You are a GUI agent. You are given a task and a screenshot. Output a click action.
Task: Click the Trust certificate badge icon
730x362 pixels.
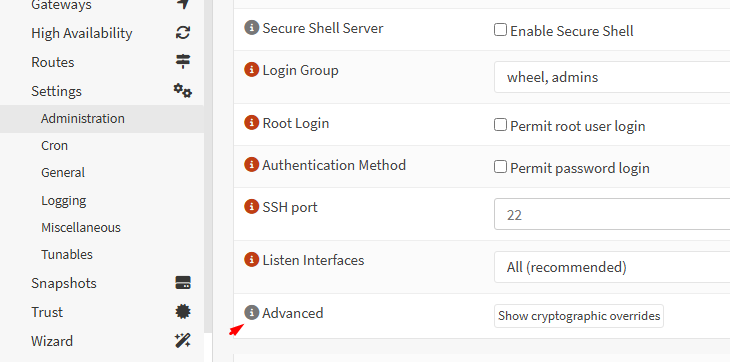tap(183, 311)
